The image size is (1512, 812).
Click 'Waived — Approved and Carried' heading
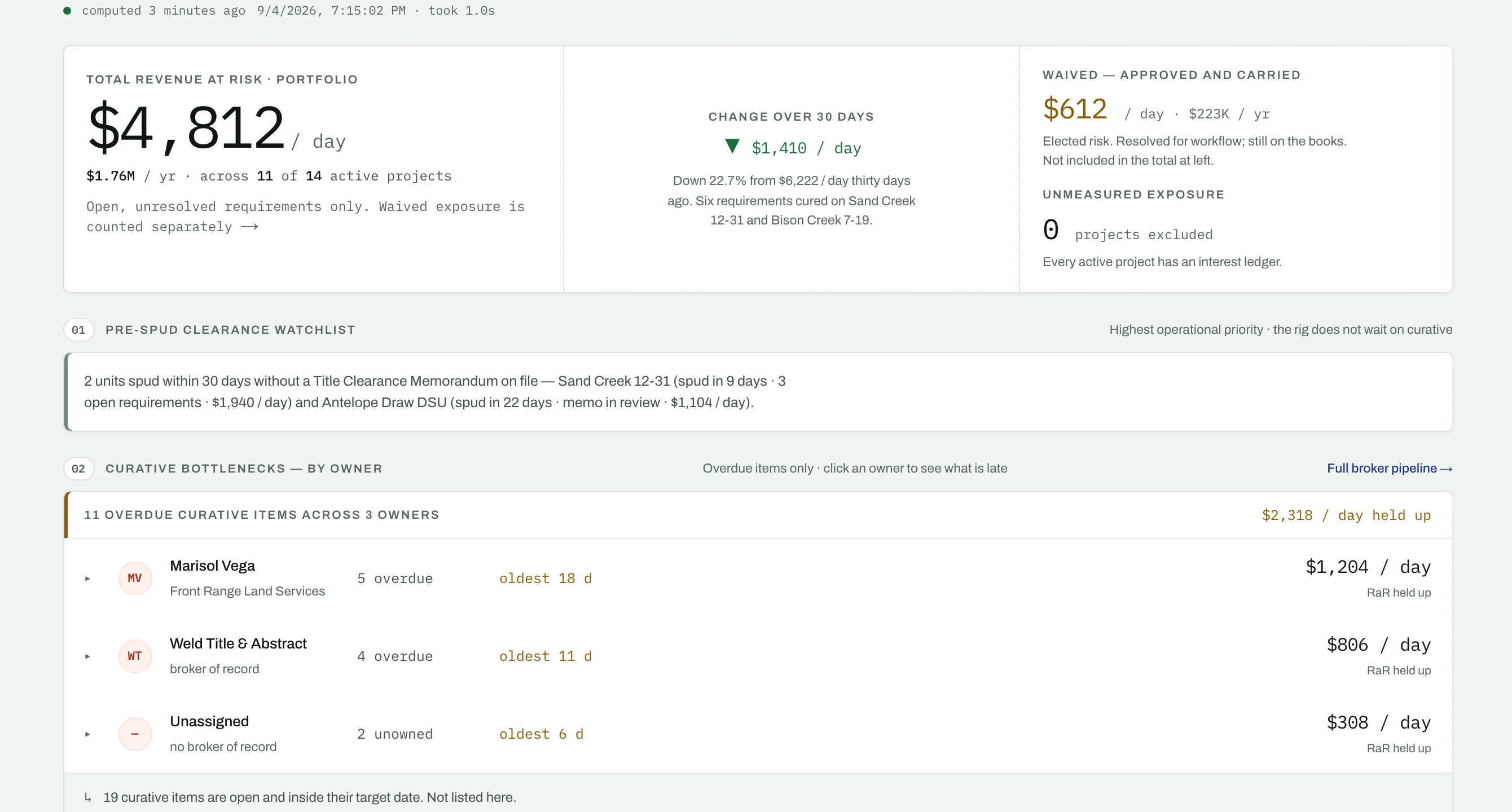pos(1172,75)
